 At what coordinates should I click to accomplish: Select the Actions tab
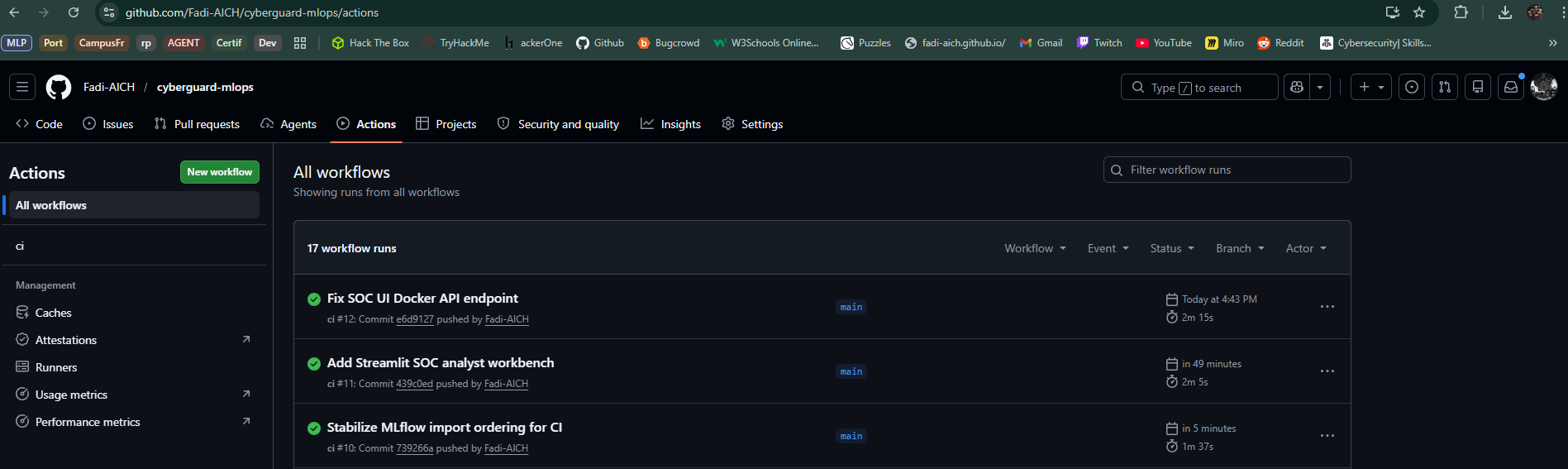[366, 124]
